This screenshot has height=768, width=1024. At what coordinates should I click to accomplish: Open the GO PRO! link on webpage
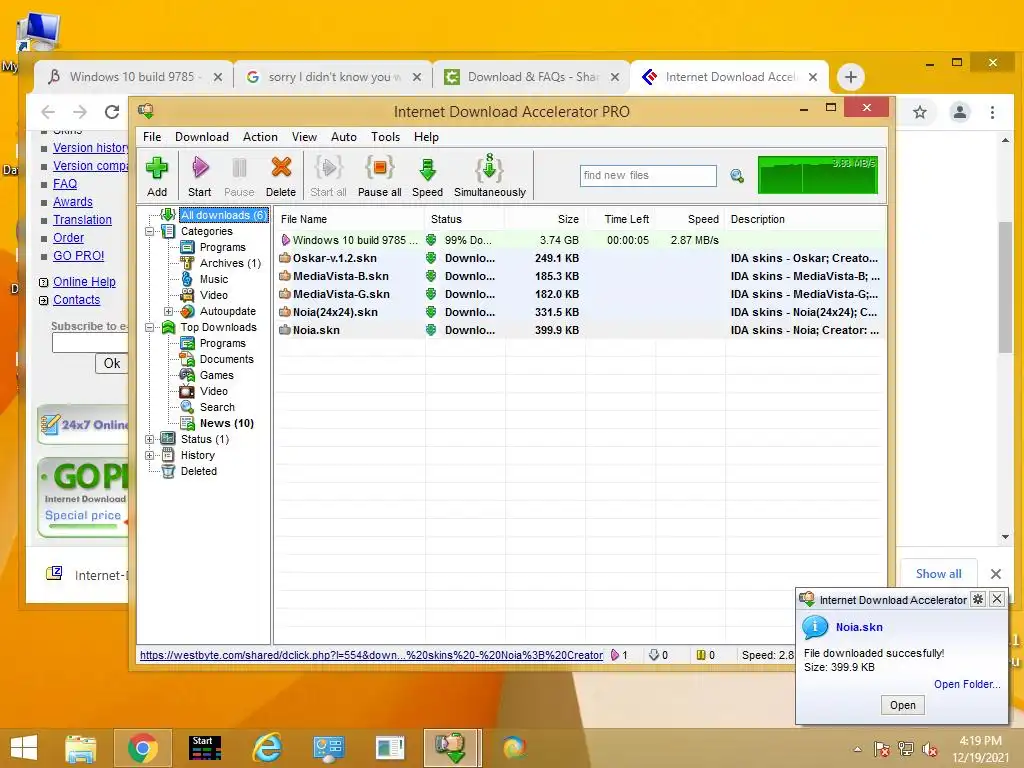click(x=78, y=256)
